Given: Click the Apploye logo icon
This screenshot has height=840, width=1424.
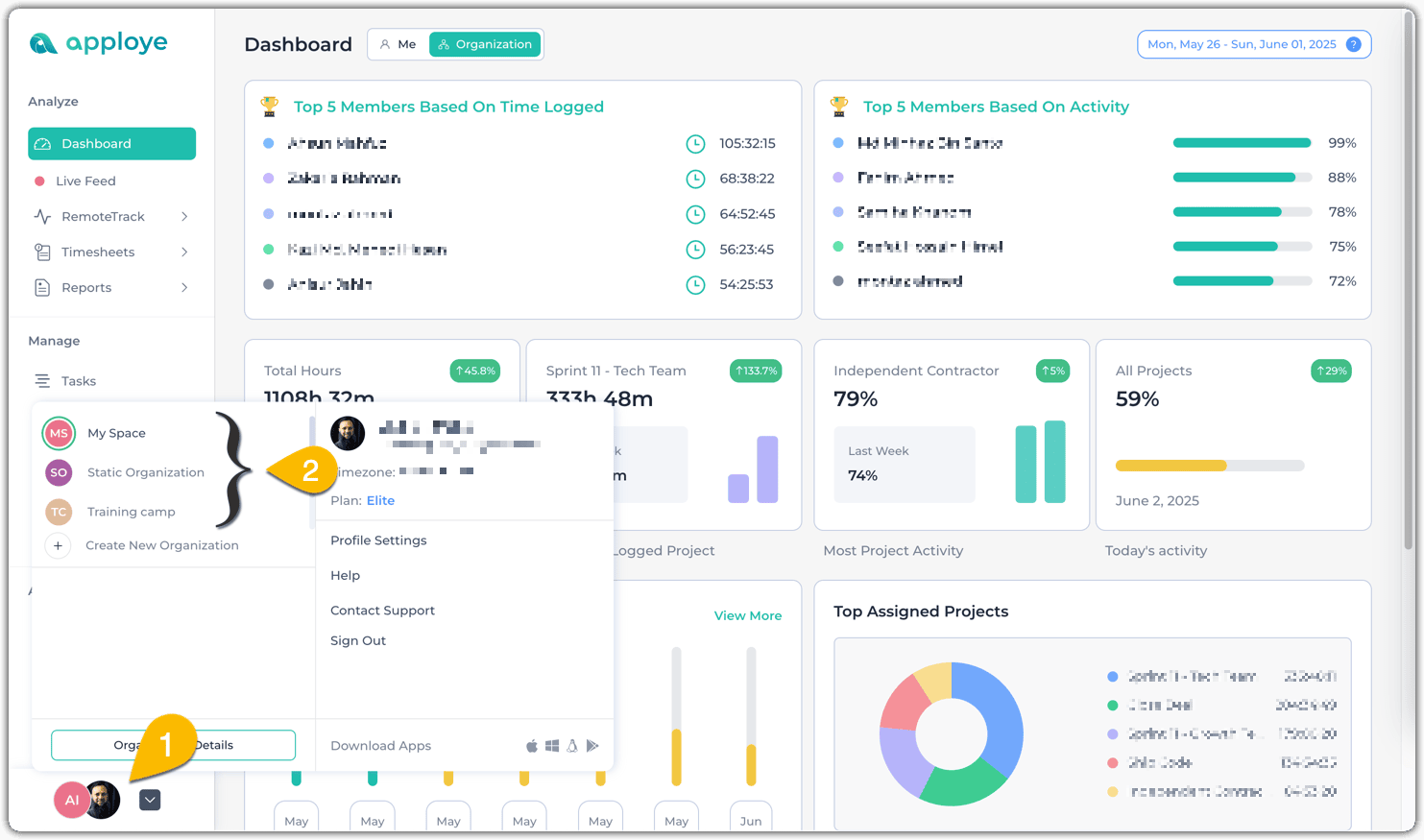Looking at the screenshot, I should pos(43,43).
